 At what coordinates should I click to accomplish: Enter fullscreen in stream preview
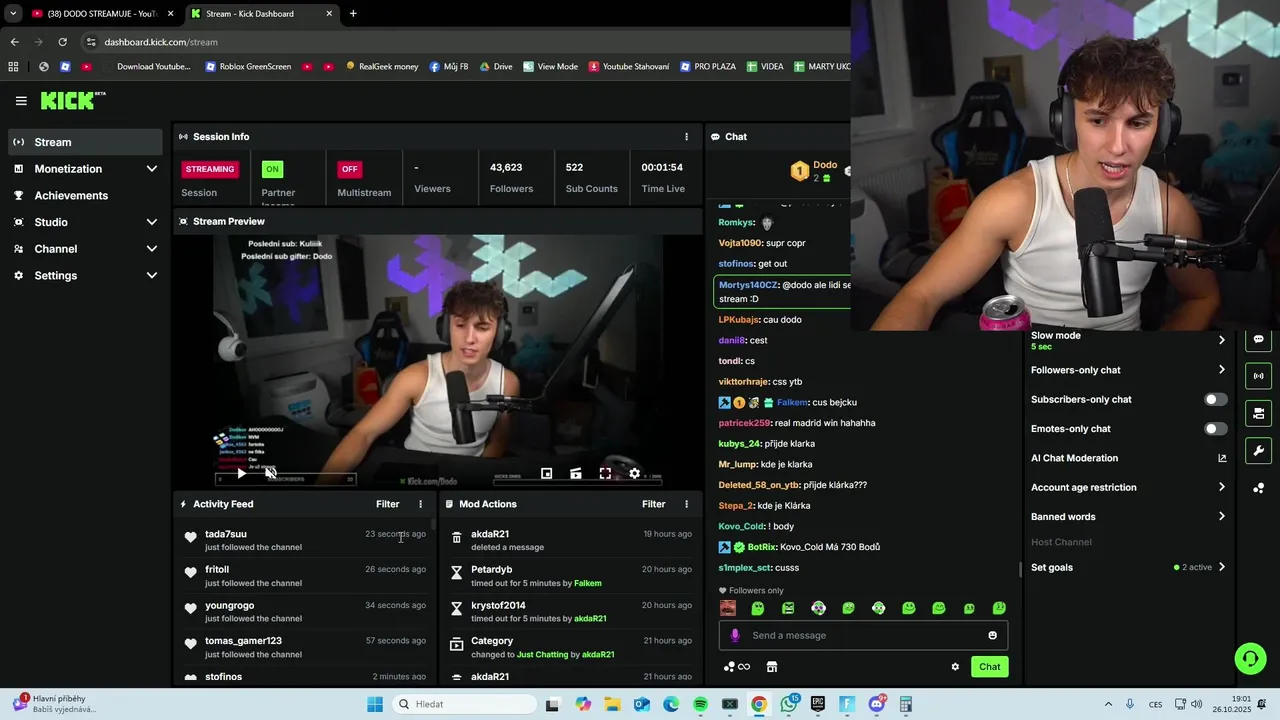click(x=605, y=474)
